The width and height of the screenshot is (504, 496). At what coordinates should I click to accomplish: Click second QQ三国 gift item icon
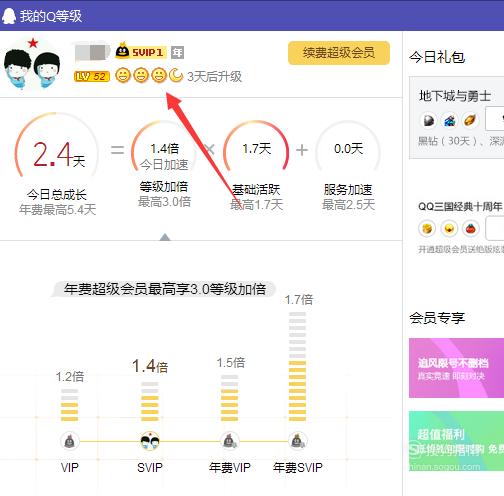[x=449, y=229]
